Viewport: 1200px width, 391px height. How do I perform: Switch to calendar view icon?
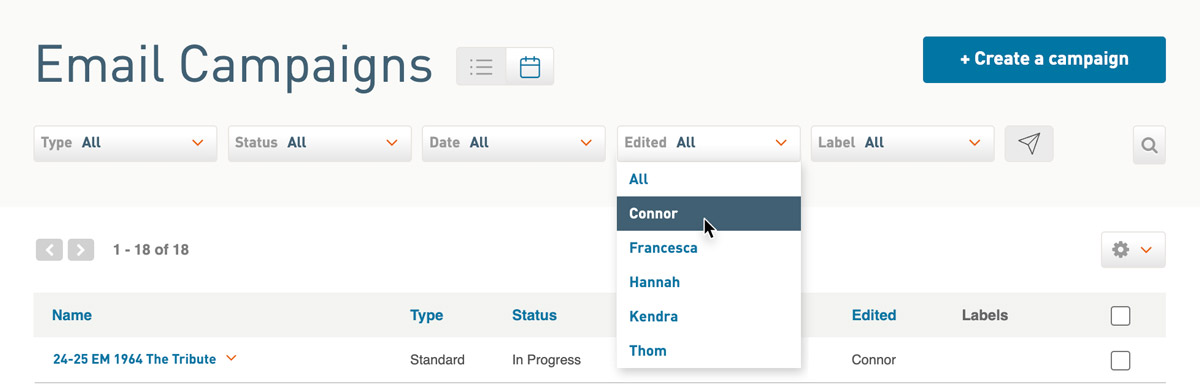530,67
